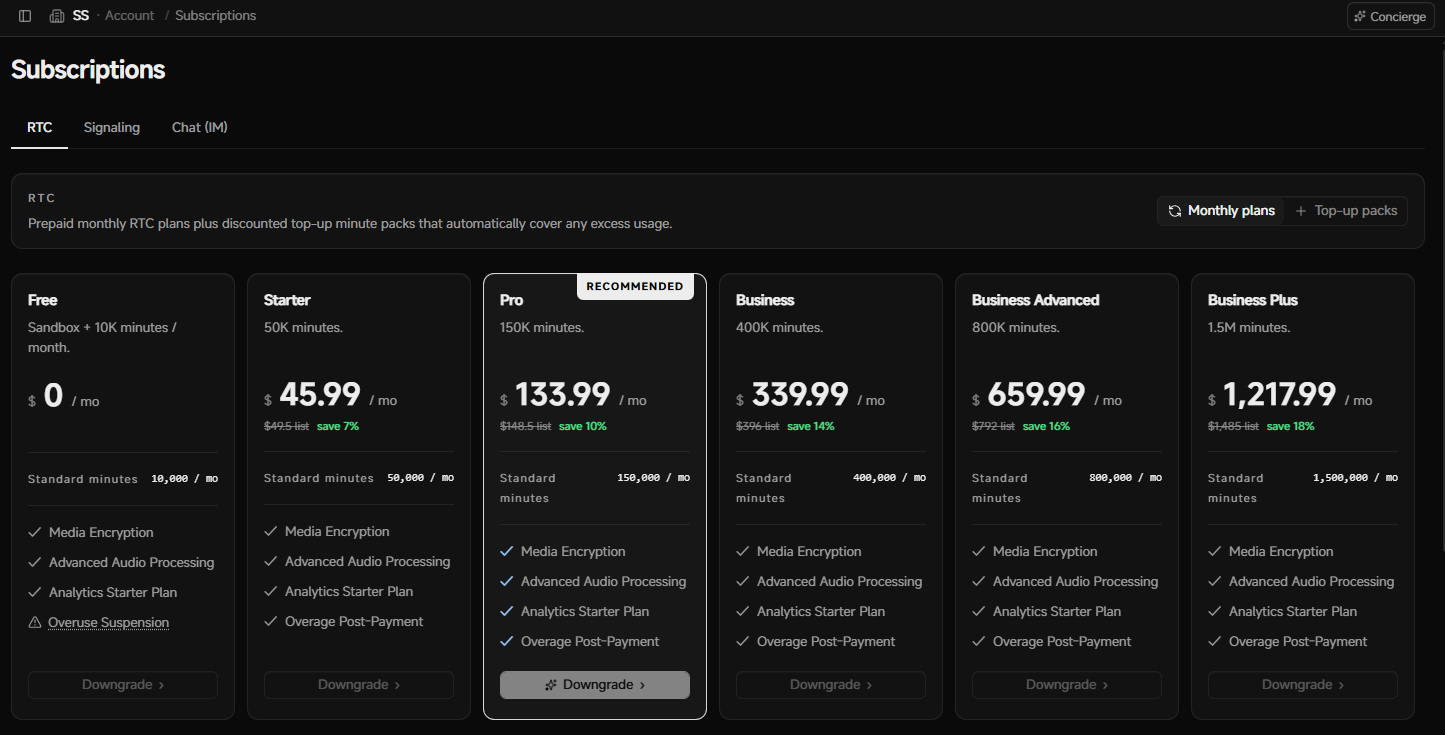Image resolution: width=1445 pixels, height=735 pixels.
Task: Click the organization building icon next to SS
Action: 57,16
